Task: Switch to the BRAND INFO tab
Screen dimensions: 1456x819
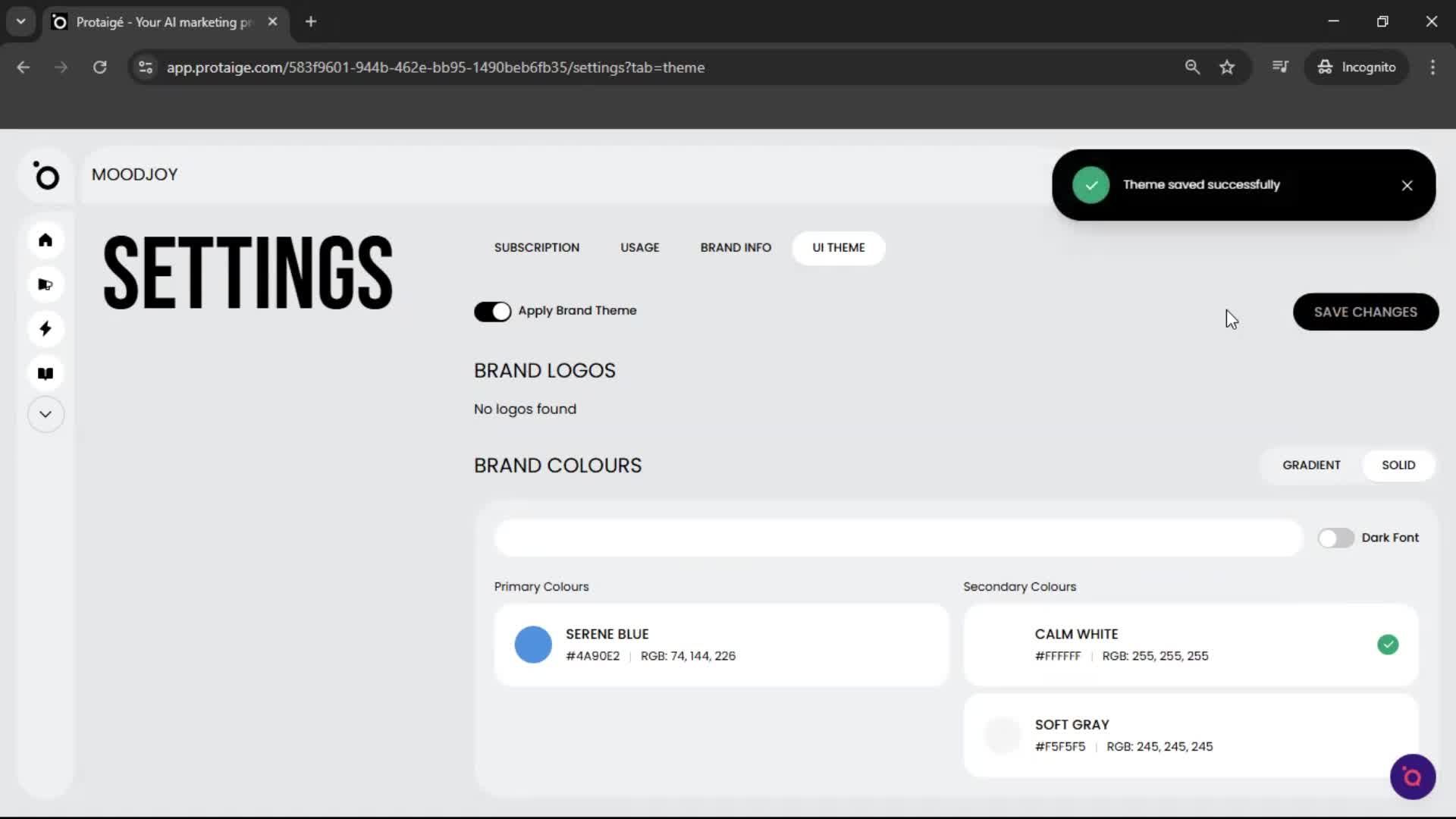Action: click(x=736, y=247)
